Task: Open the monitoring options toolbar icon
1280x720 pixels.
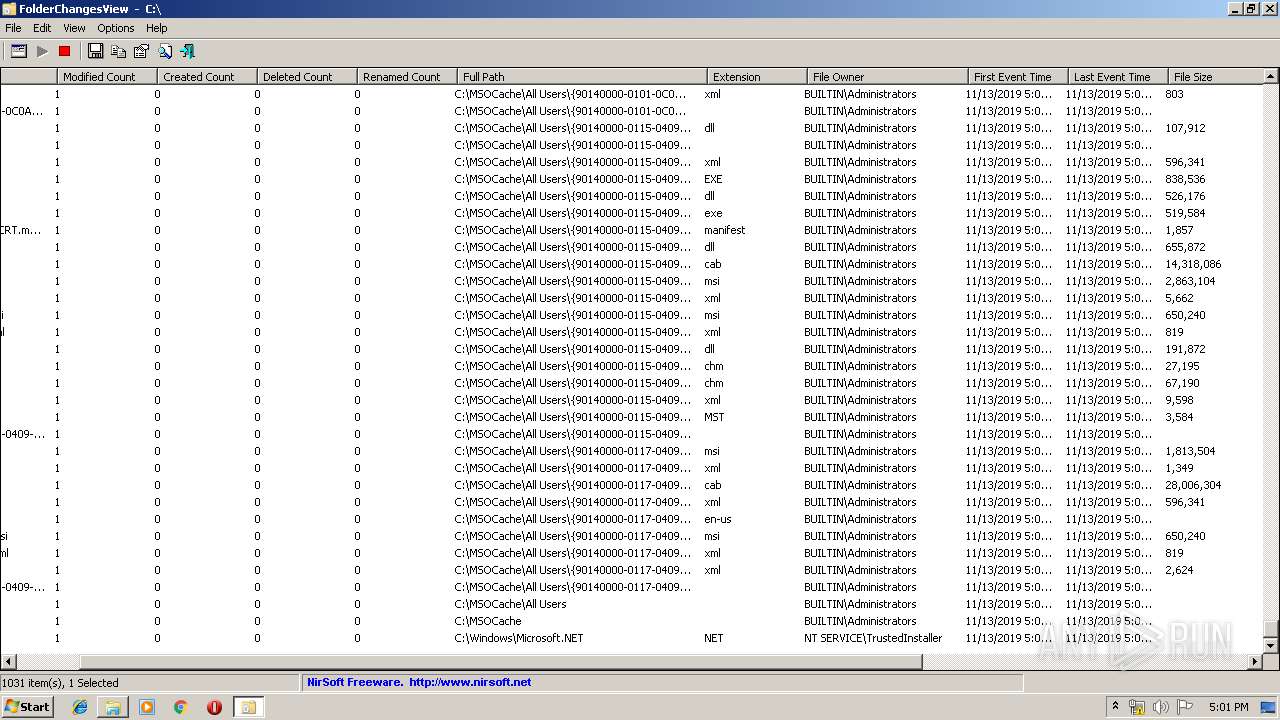Action: click(18, 51)
